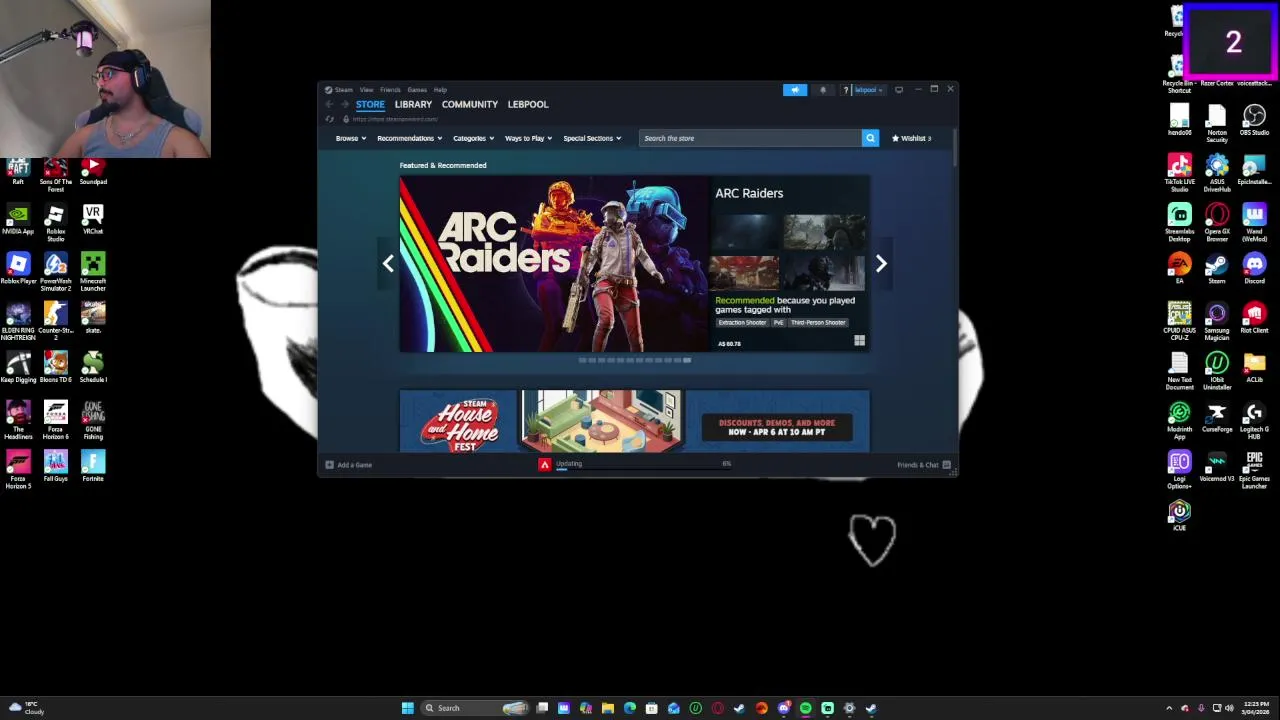Open Logitech G HUB desktop icon
1280x720 pixels.
[1254, 420]
